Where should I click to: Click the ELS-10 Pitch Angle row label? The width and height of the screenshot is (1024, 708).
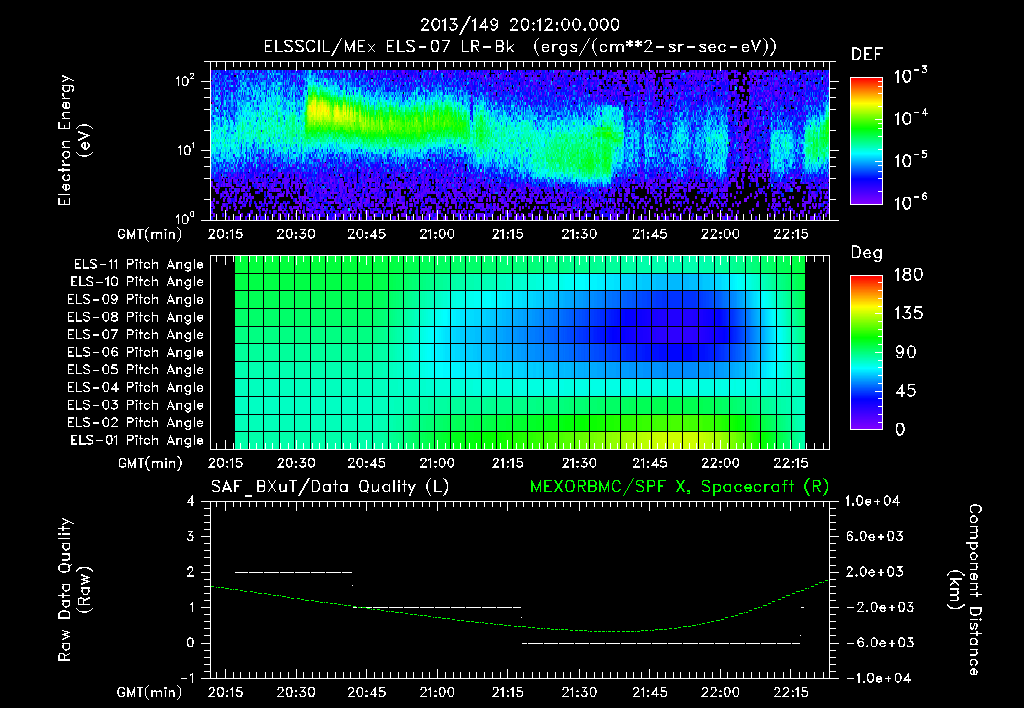(137, 282)
